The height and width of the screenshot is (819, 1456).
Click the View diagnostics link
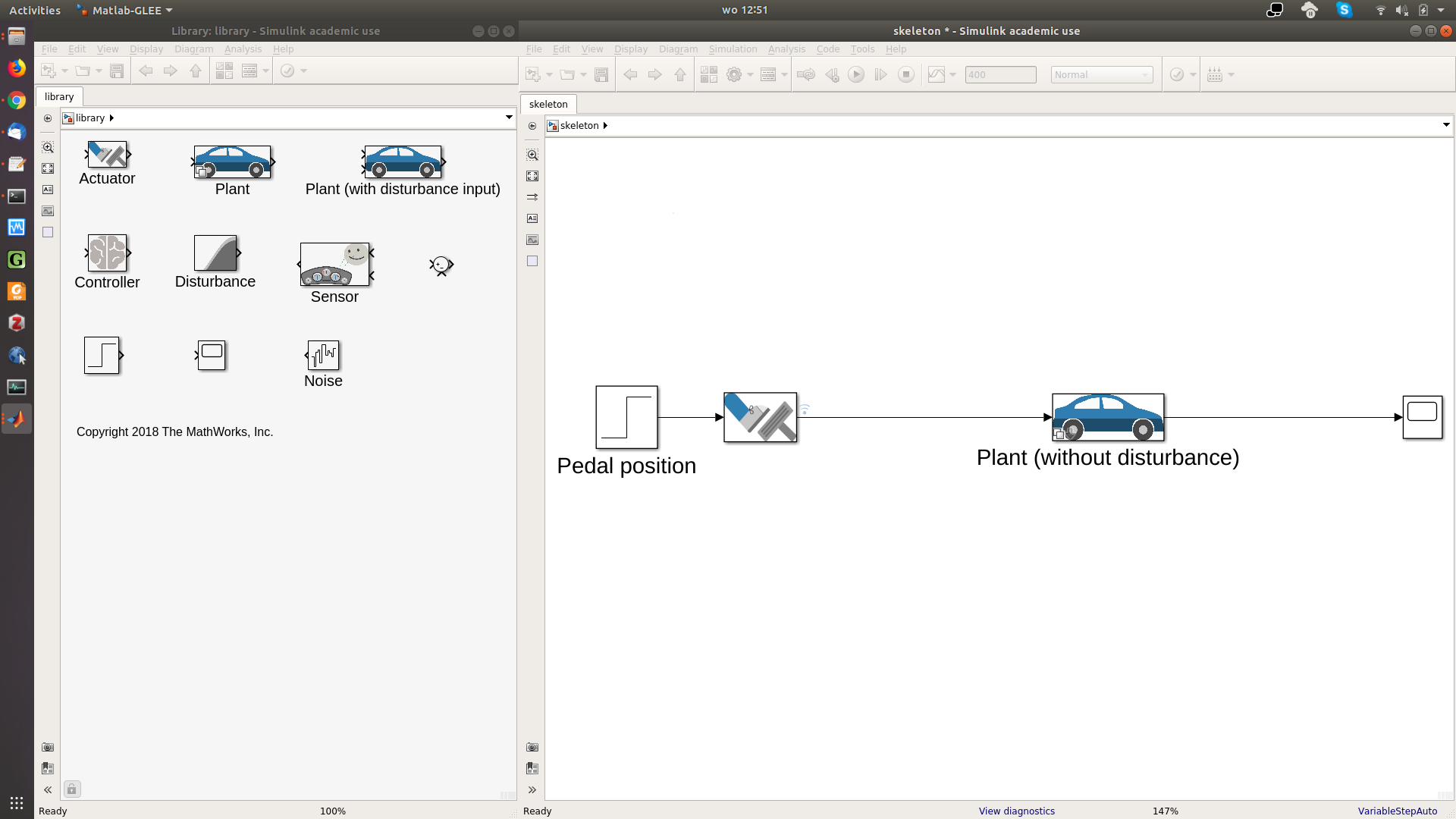(x=1016, y=811)
